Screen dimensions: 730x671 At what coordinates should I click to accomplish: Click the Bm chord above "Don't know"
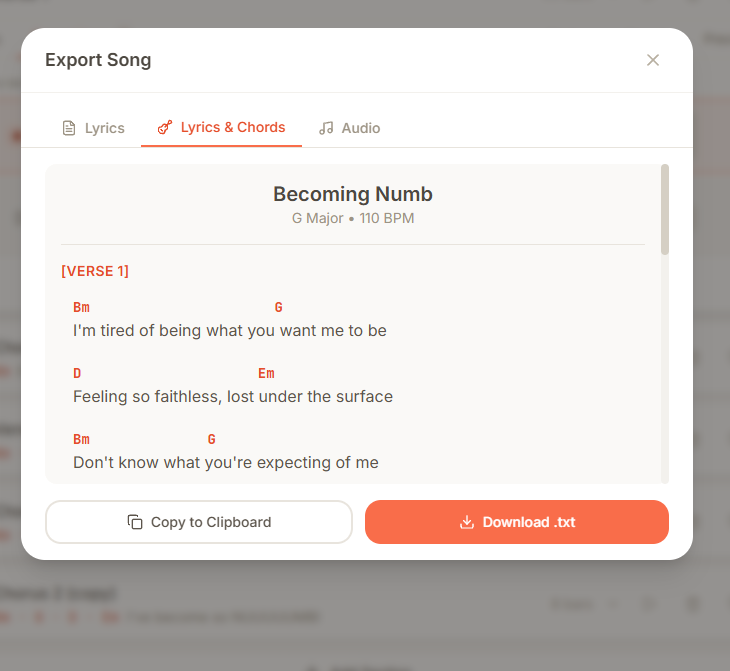click(81, 439)
